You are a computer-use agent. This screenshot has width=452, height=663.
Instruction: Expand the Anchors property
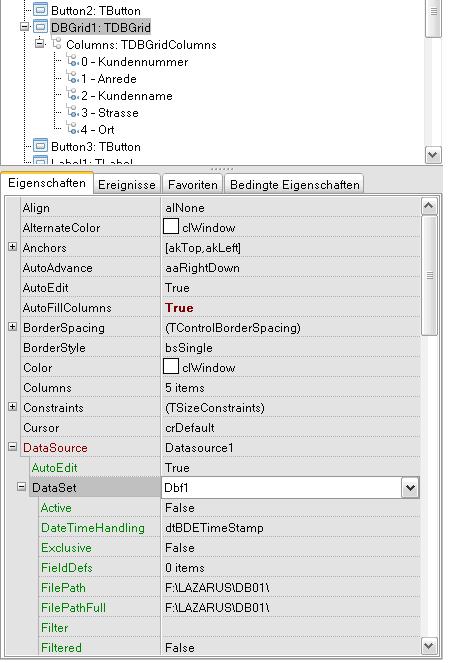point(13,247)
